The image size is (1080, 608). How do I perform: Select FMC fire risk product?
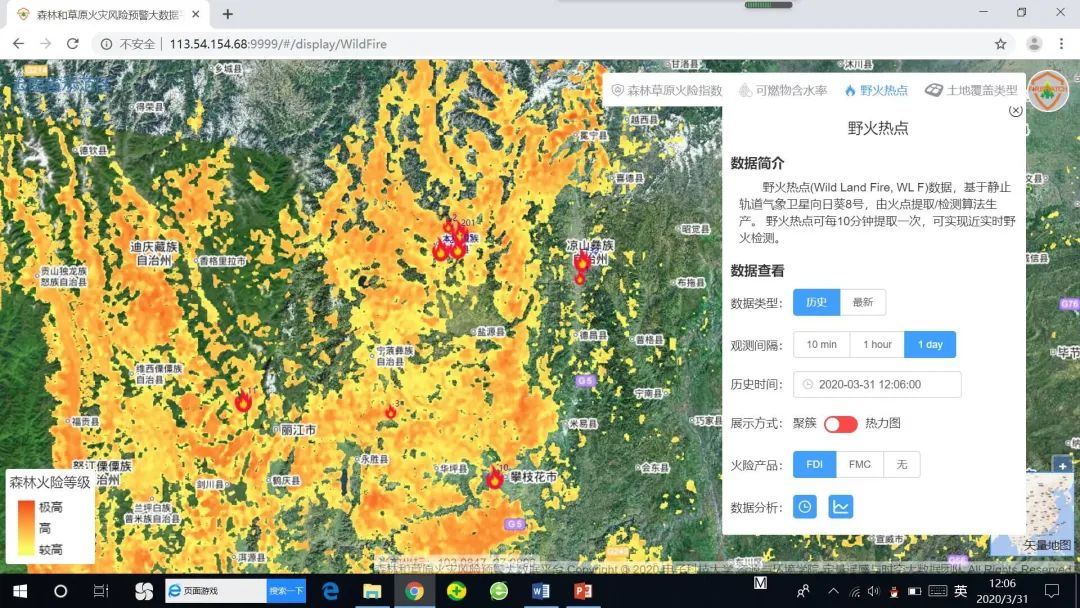point(860,465)
